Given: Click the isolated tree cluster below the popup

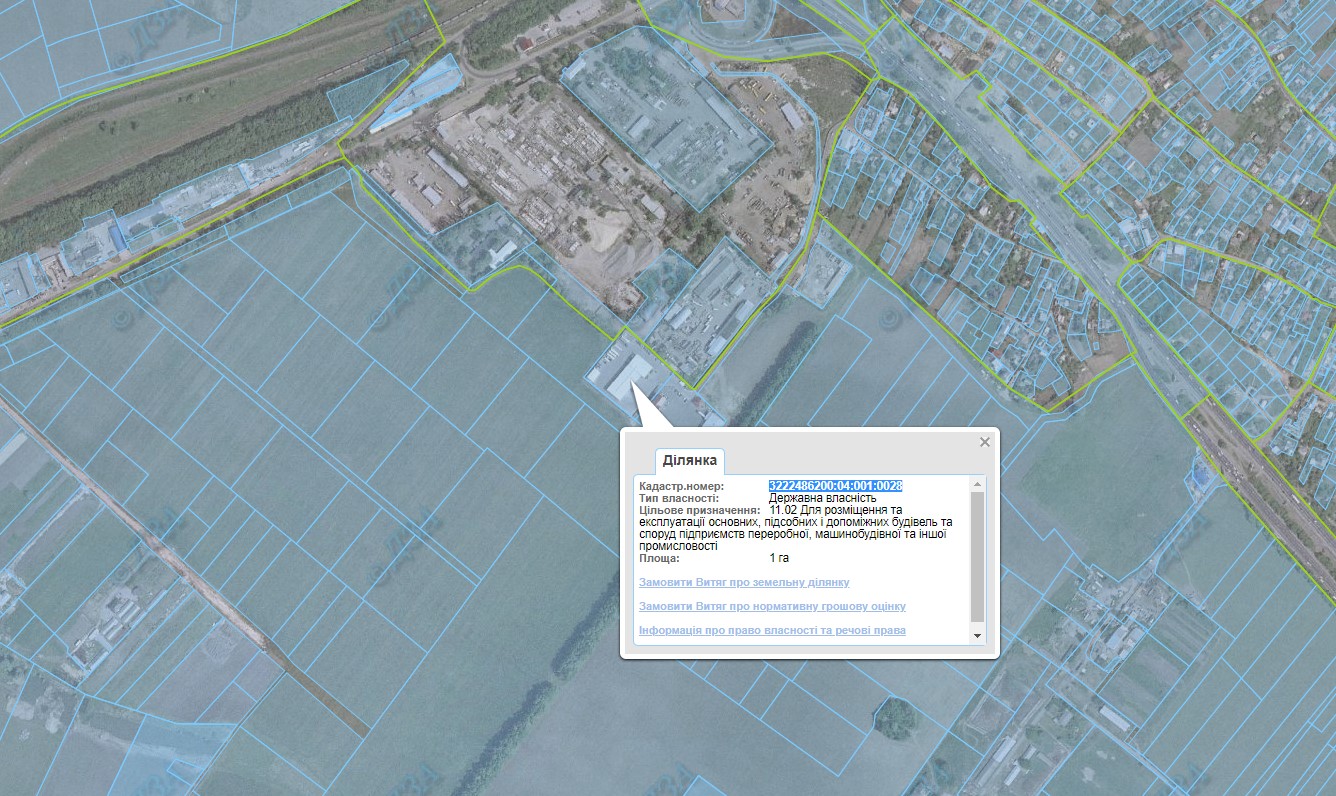Looking at the screenshot, I should point(895,716).
